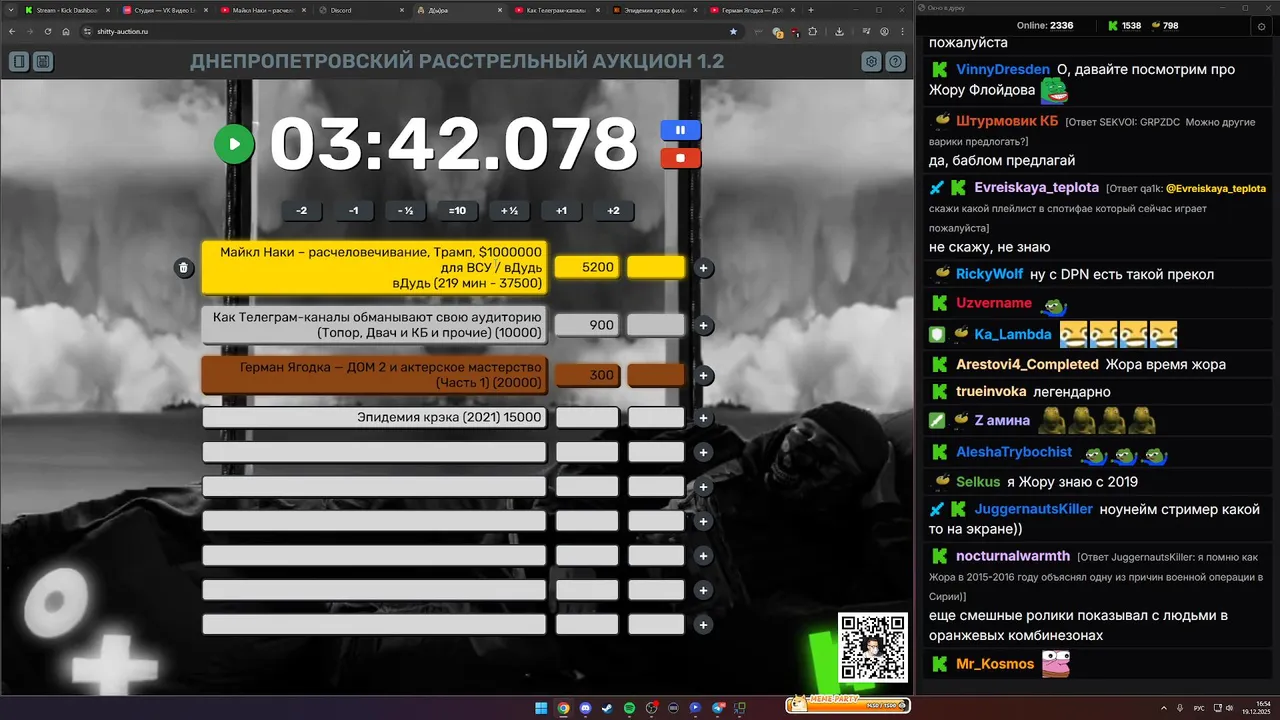
Task: Add two minutes with +2 button
Action: (613, 211)
